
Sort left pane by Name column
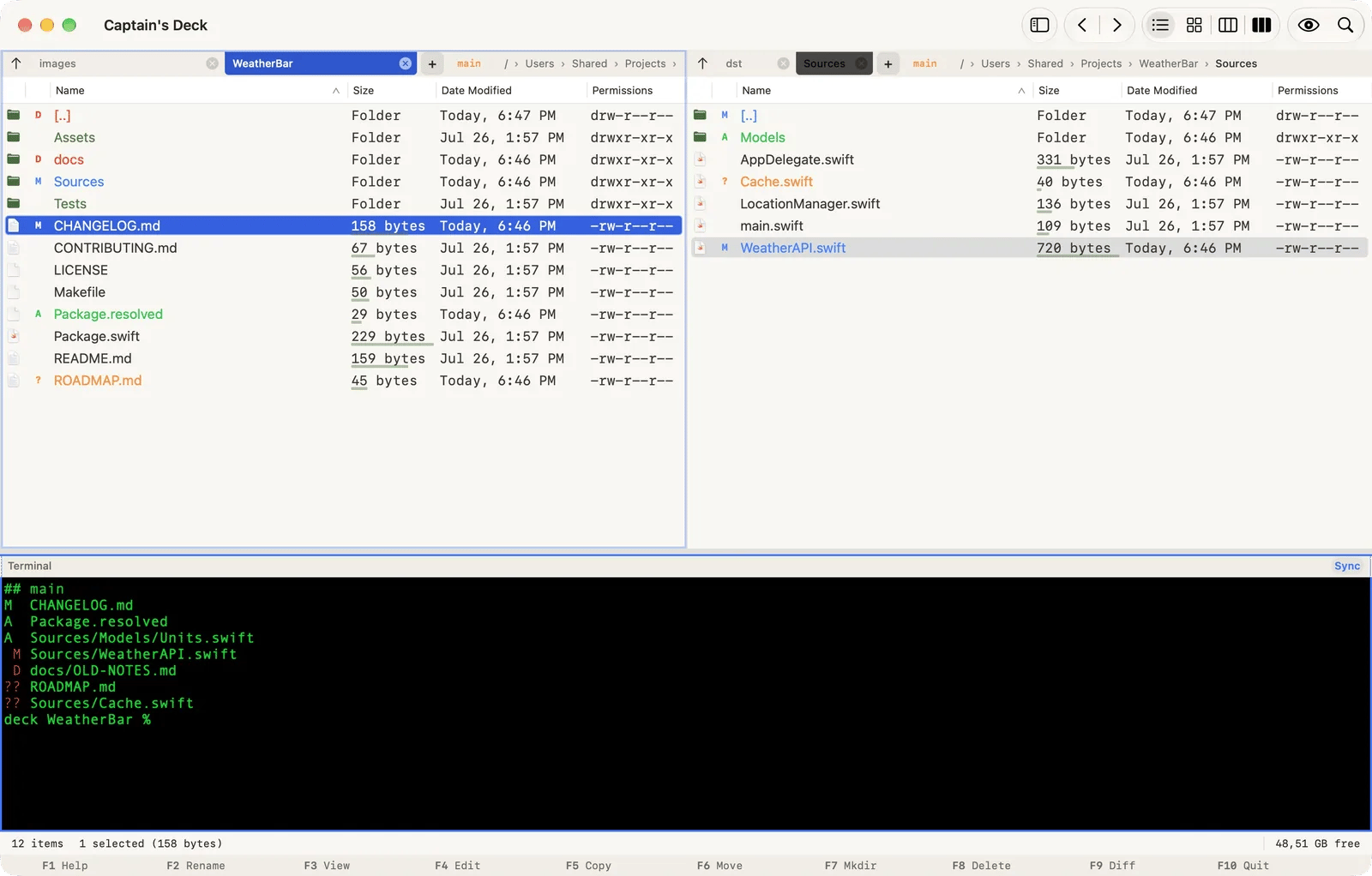(x=197, y=90)
